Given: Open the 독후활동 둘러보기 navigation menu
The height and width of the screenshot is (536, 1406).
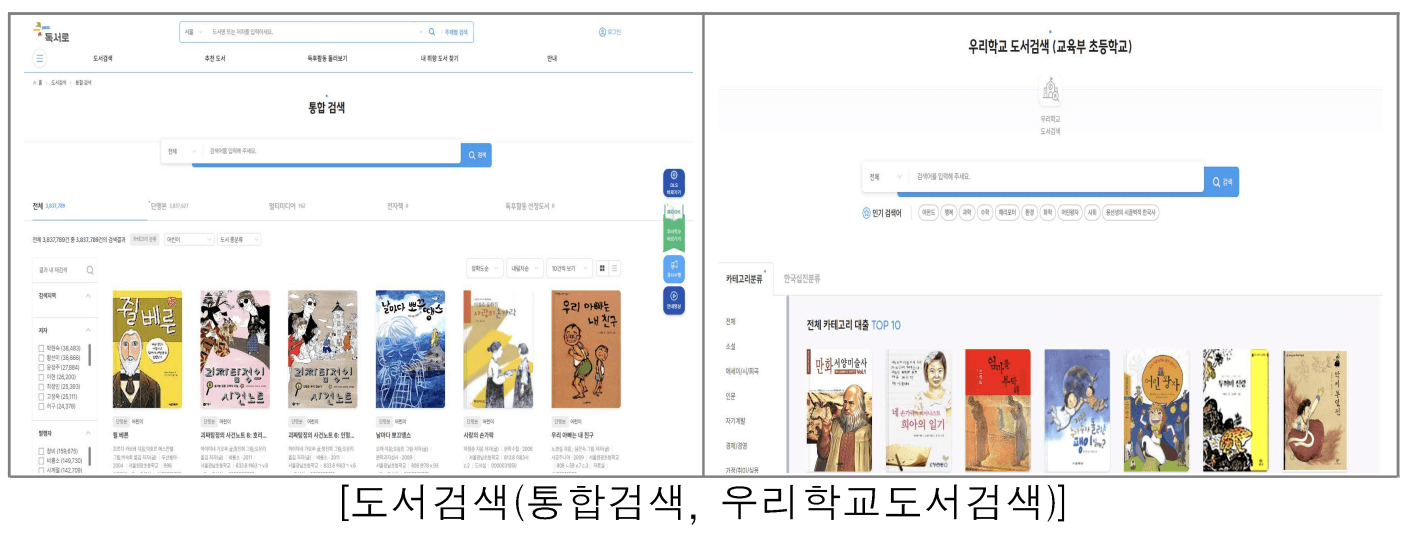Looking at the screenshot, I should [x=328, y=58].
